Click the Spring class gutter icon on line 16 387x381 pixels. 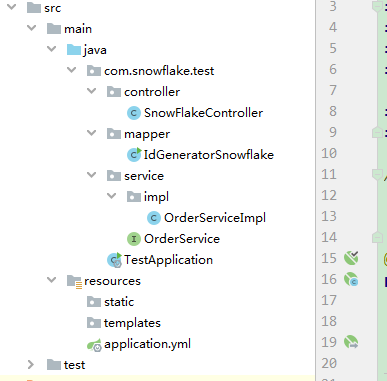coord(351,279)
